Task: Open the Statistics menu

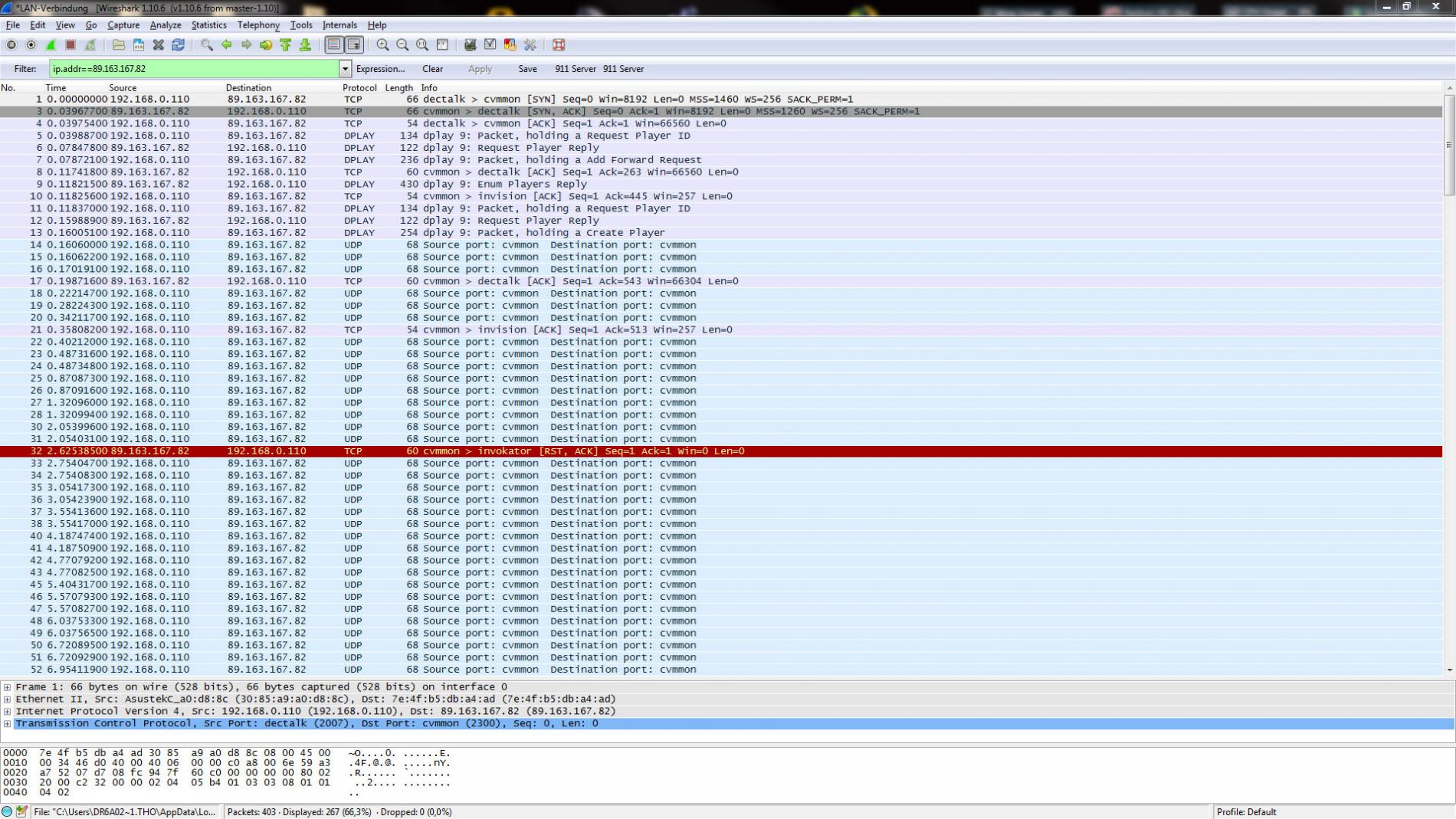Action: (x=208, y=25)
